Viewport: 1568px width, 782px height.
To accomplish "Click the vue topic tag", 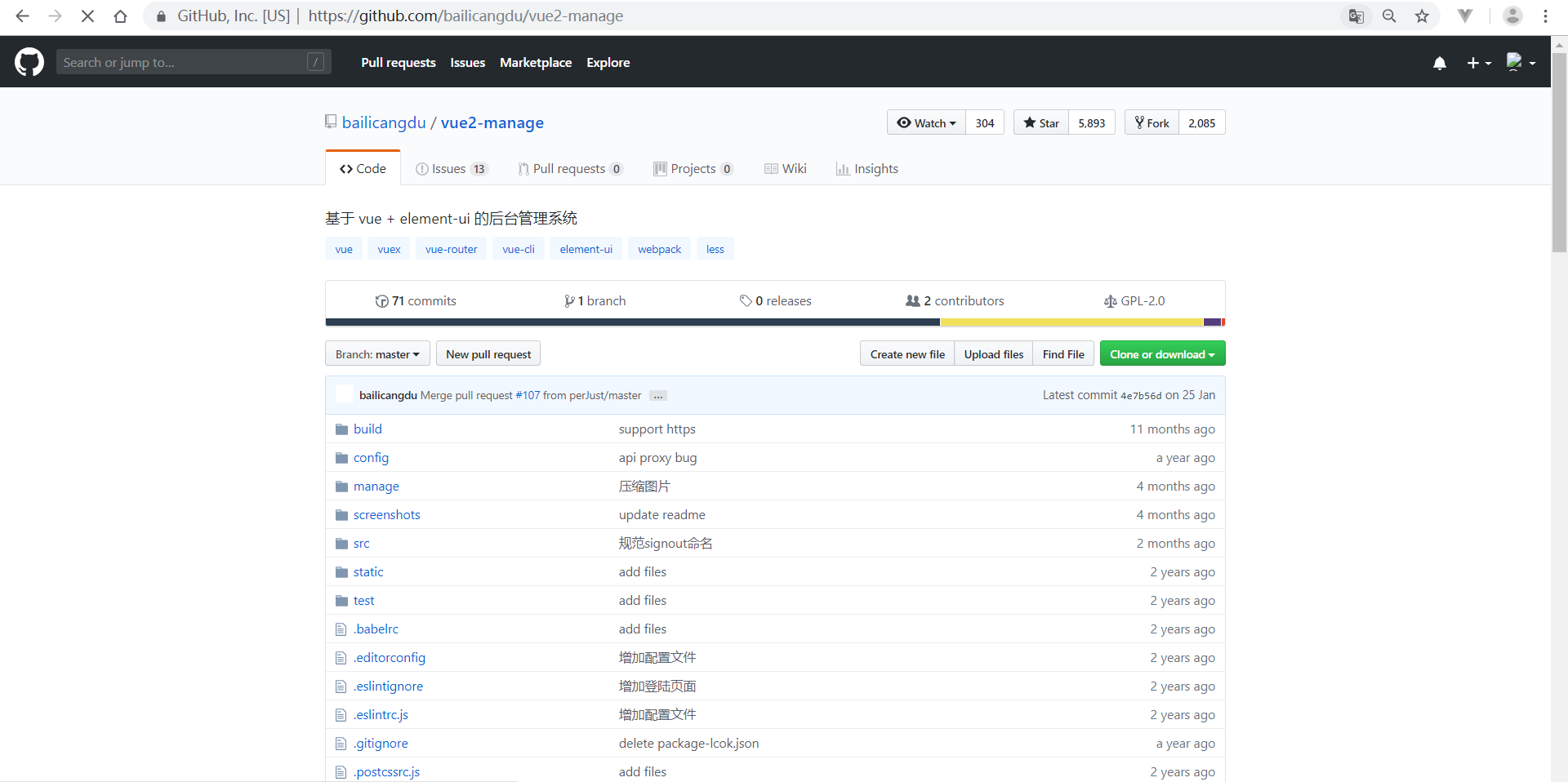I will coord(344,249).
